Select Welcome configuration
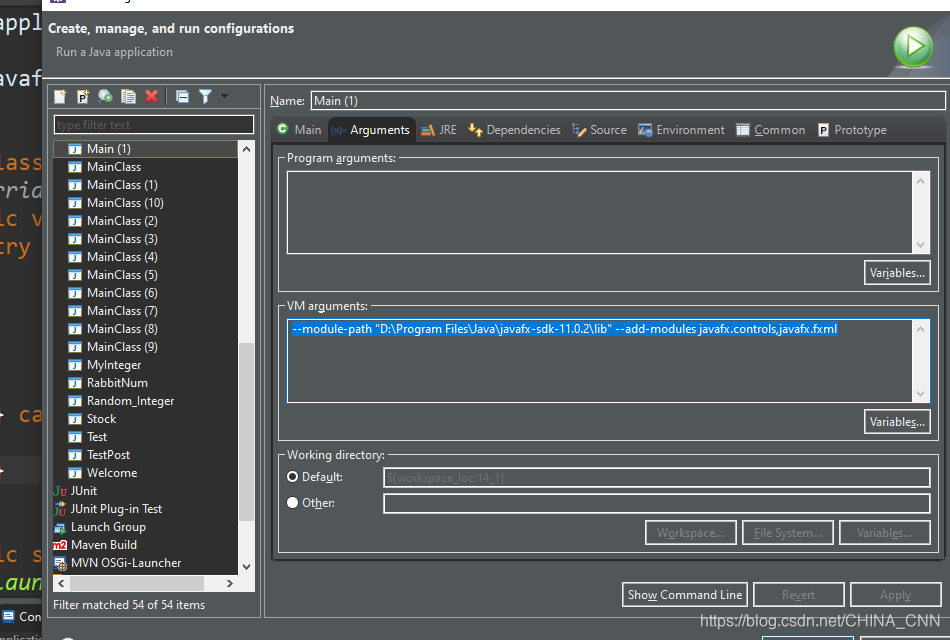The image size is (950, 640). click(111, 473)
